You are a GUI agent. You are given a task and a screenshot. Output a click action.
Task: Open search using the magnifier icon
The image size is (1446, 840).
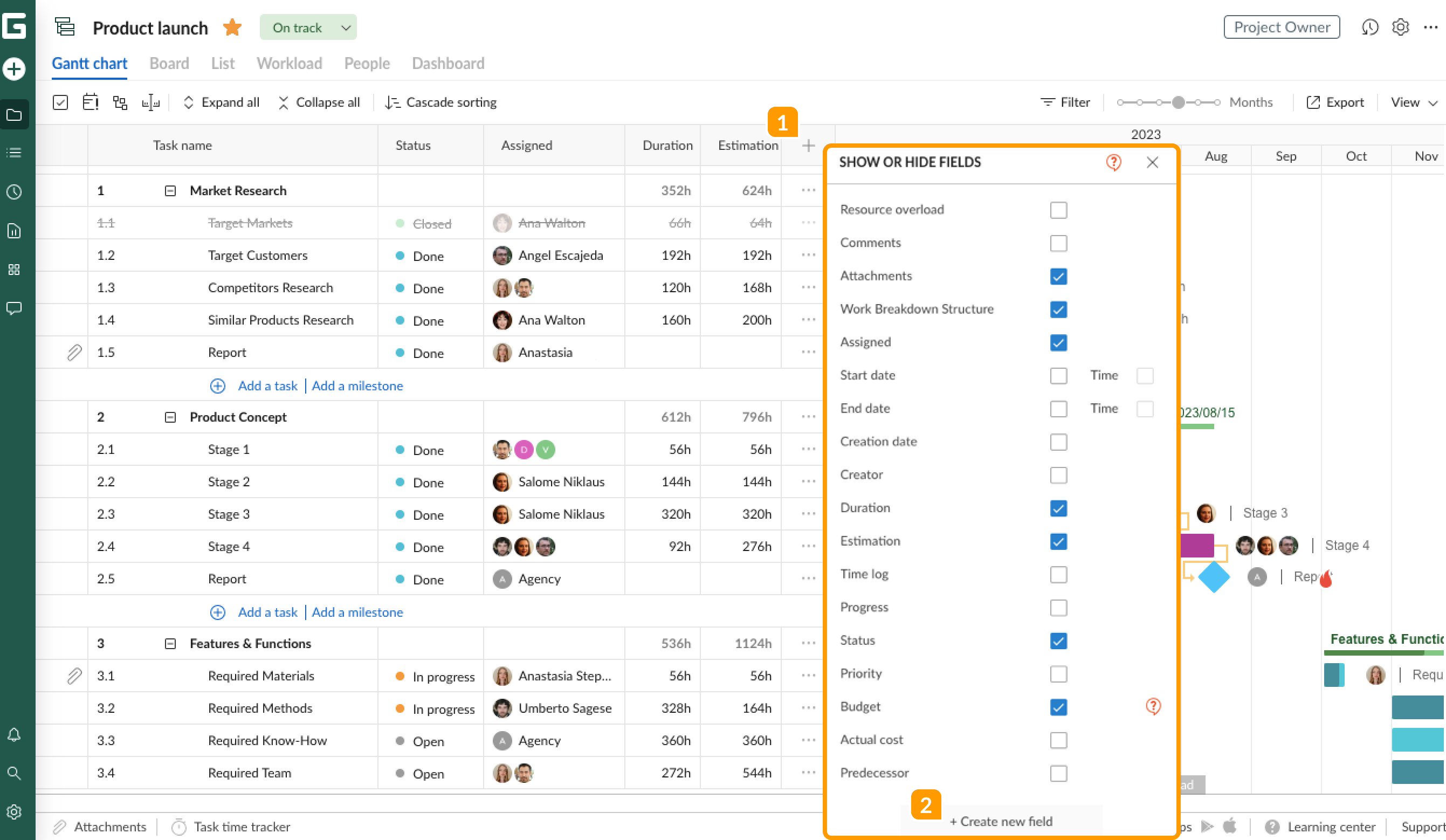15,774
